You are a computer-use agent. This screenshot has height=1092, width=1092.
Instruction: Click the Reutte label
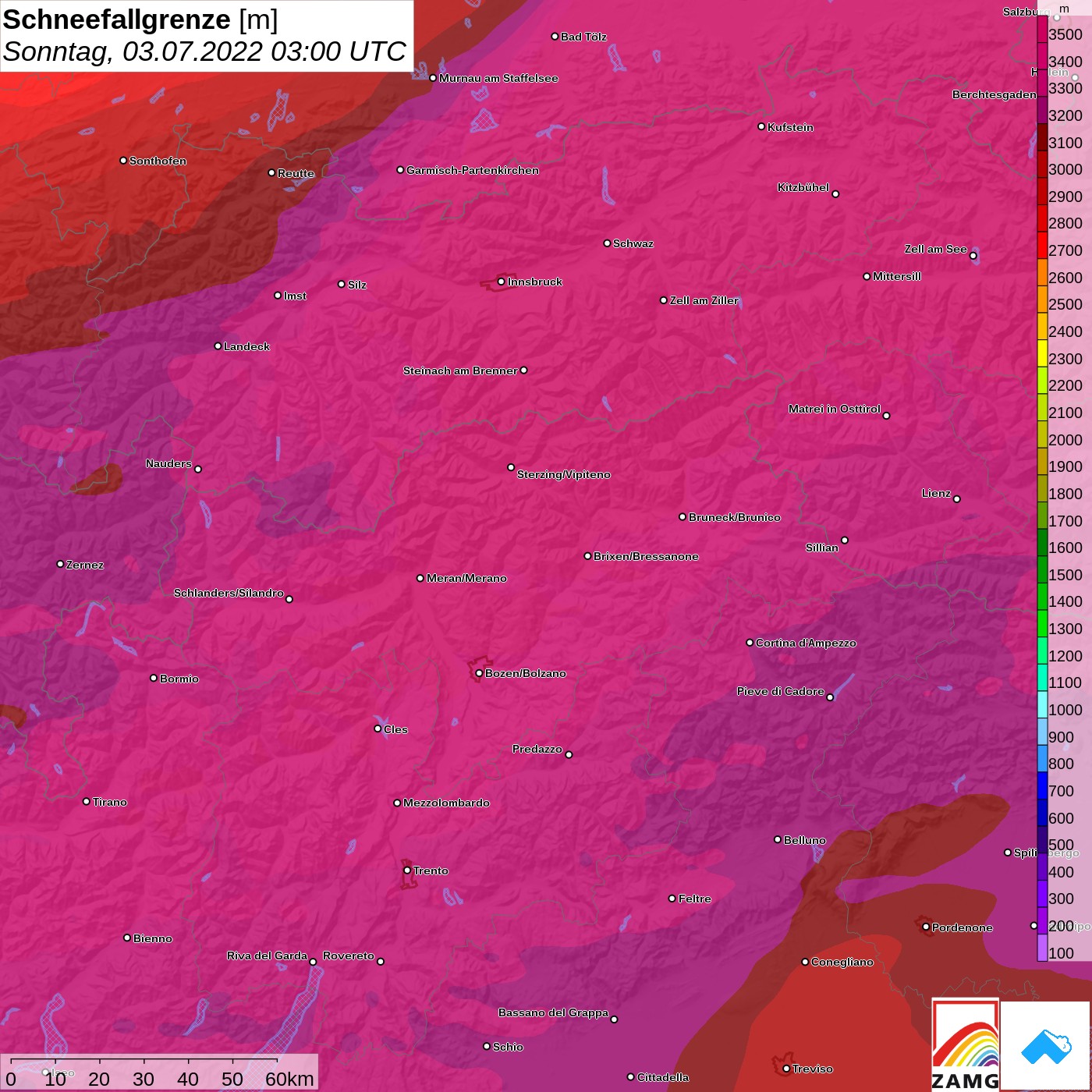296,173
